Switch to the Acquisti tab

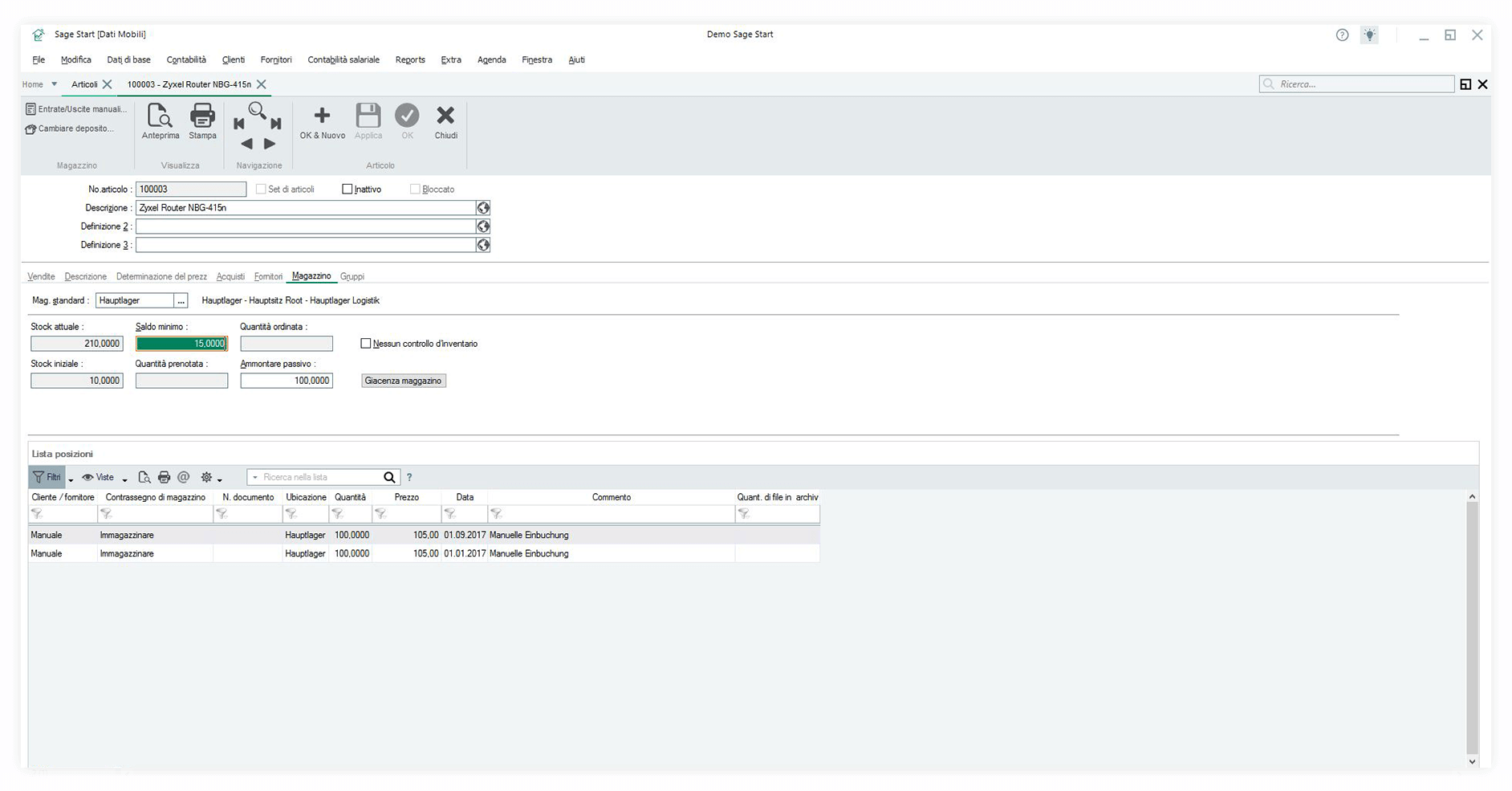click(230, 276)
